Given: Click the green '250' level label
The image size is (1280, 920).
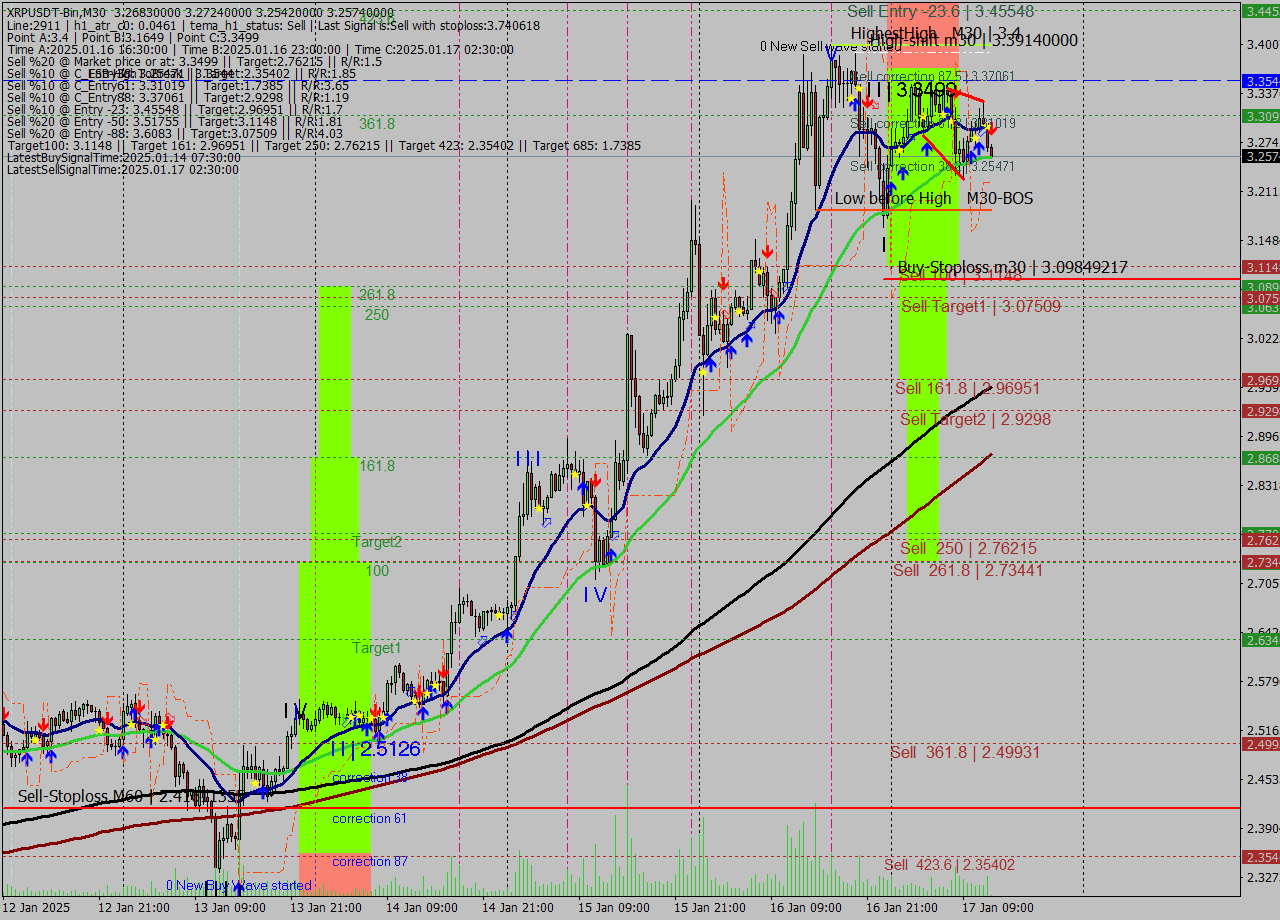Looking at the screenshot, I should click(x=376, y=315).
